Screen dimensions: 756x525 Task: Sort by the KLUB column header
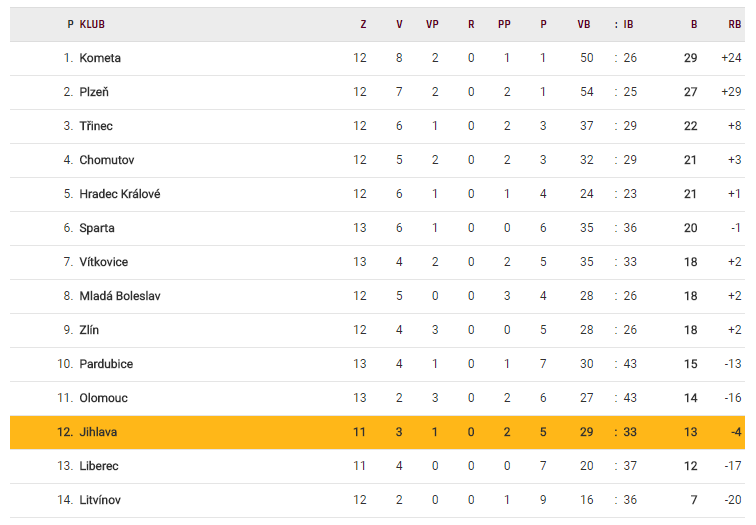pos(92,24)
